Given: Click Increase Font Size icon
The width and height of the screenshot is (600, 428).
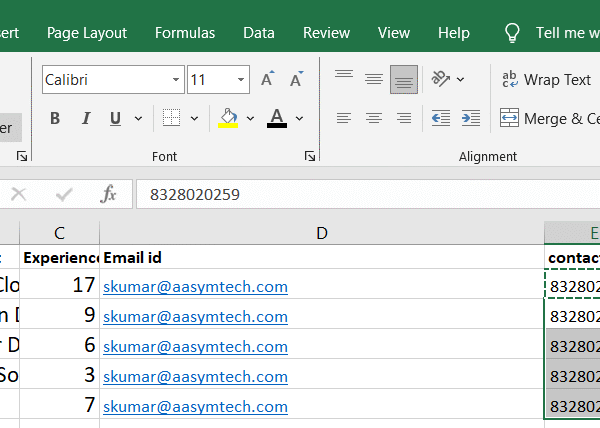Looking at the screenshot, I should coord(267,80).
